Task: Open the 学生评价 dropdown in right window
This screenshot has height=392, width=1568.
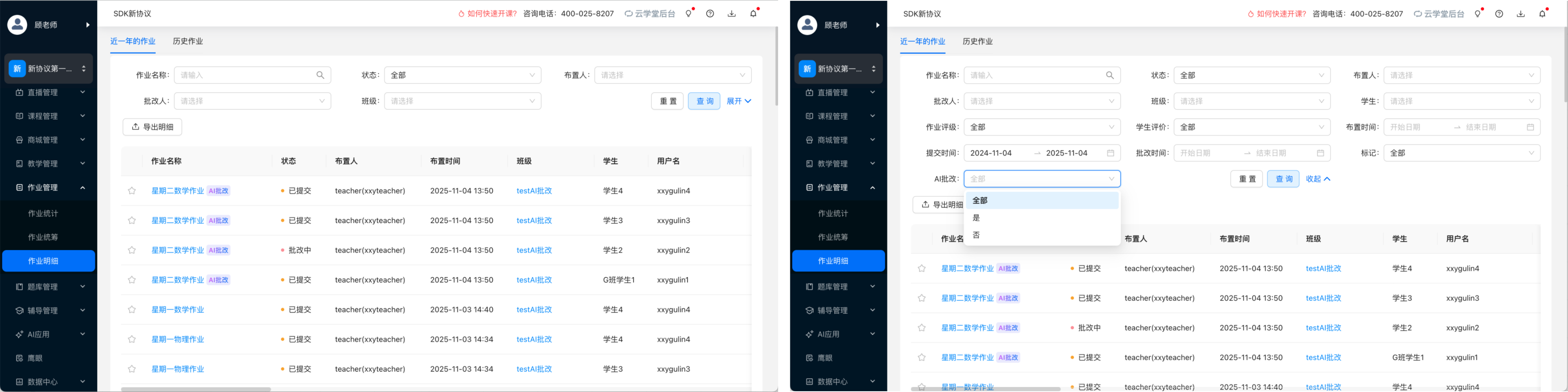Action: (1252, 127)
